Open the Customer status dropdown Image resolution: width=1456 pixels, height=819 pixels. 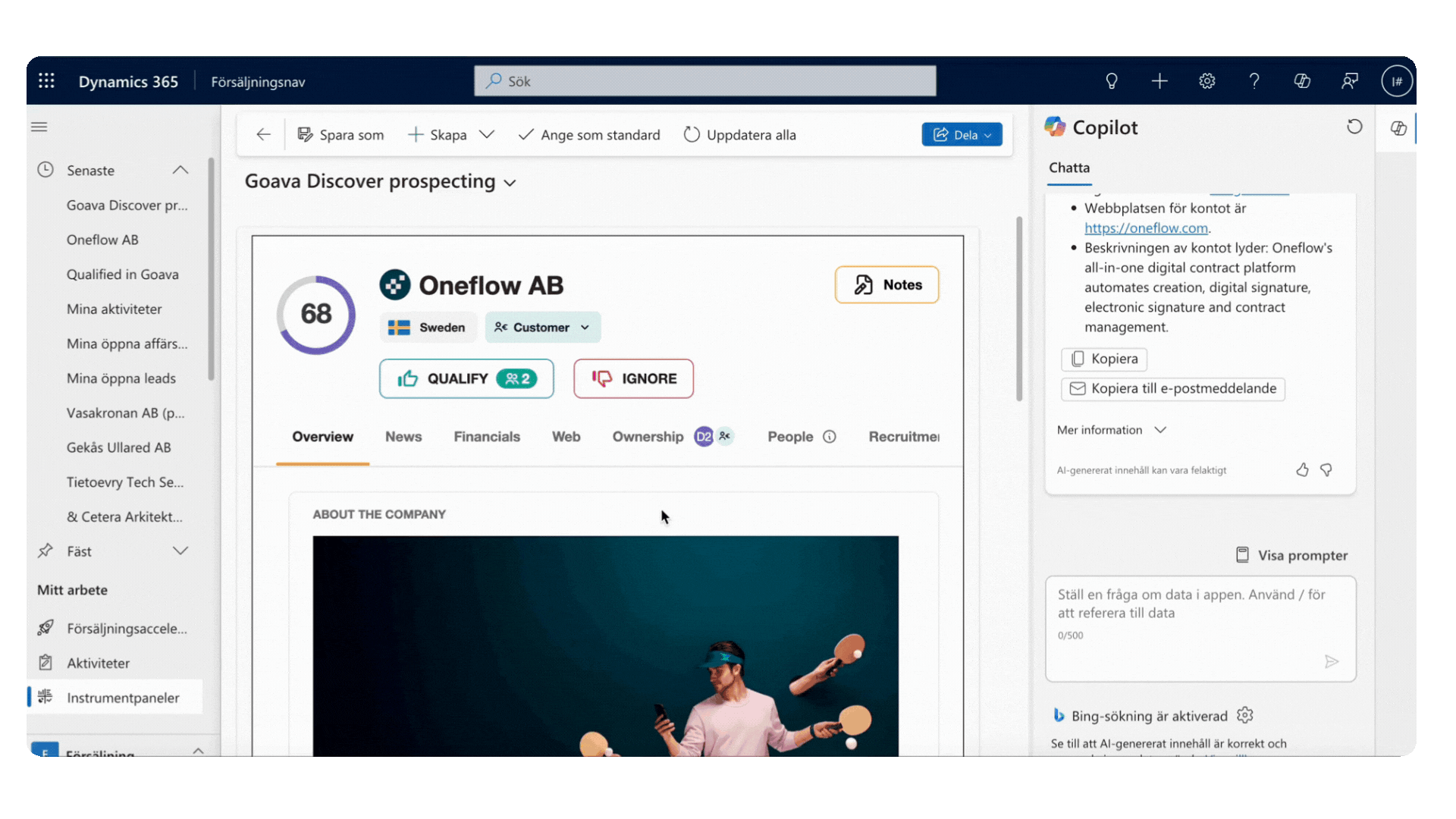click(542, 328)
